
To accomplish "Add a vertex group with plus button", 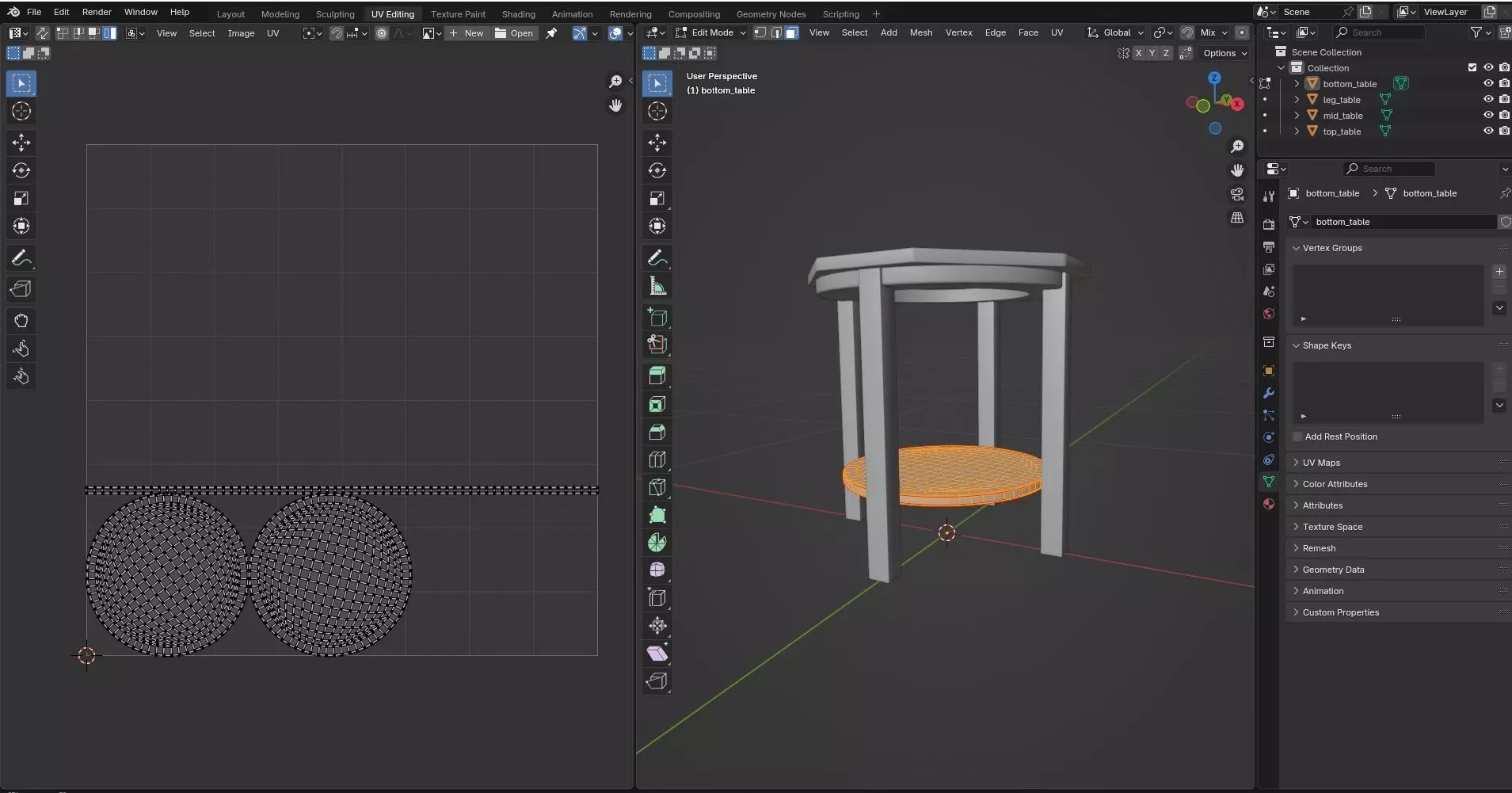I will tap(1499, 272).
